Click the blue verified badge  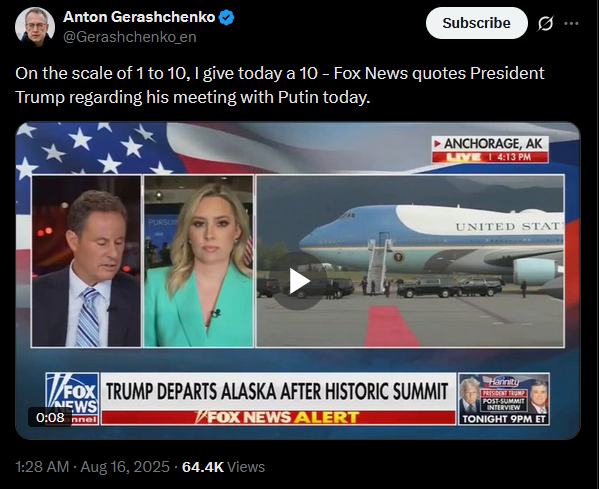(x=227, y=18)
